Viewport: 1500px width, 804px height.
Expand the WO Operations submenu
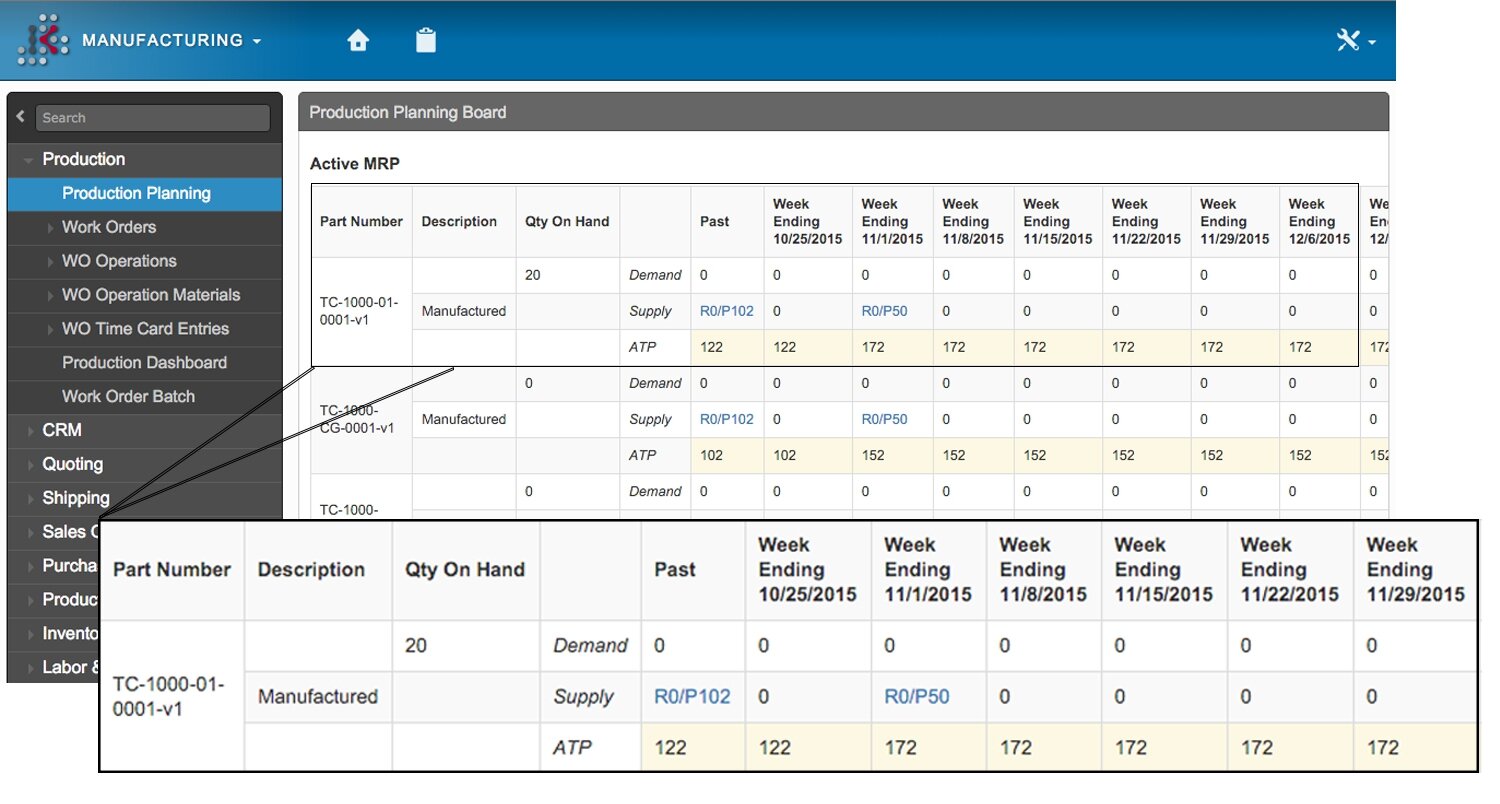[x=118, y=261]
